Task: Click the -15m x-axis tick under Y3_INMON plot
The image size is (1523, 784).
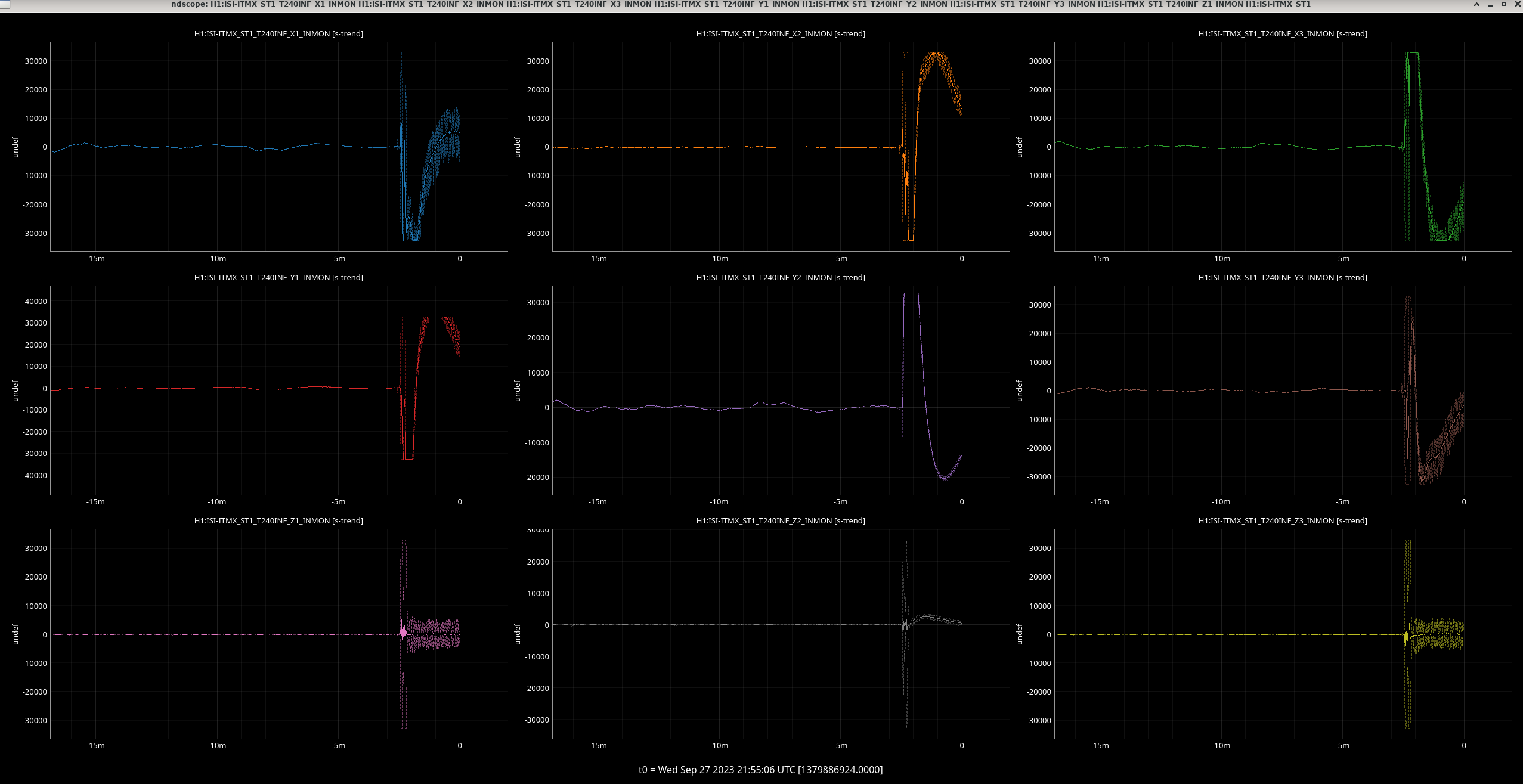Action: 1100,502
